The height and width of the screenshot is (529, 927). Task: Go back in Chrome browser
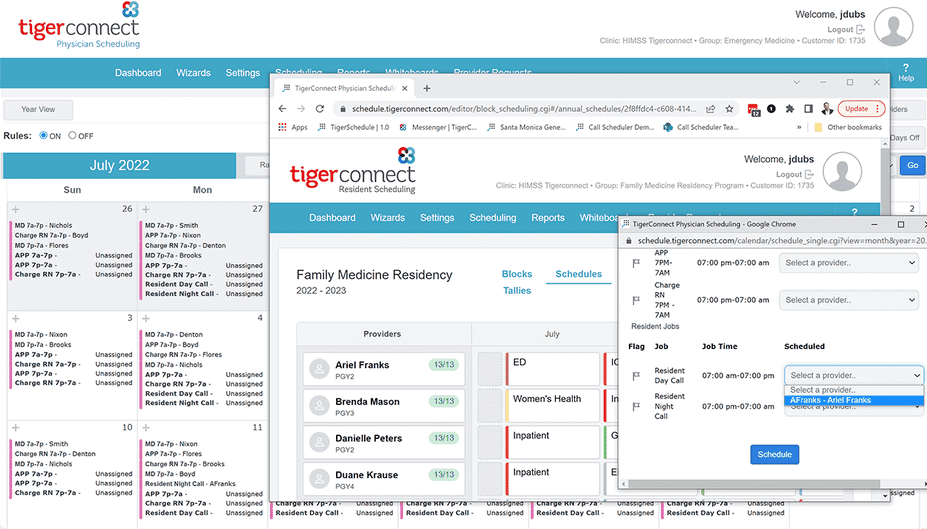283,109
